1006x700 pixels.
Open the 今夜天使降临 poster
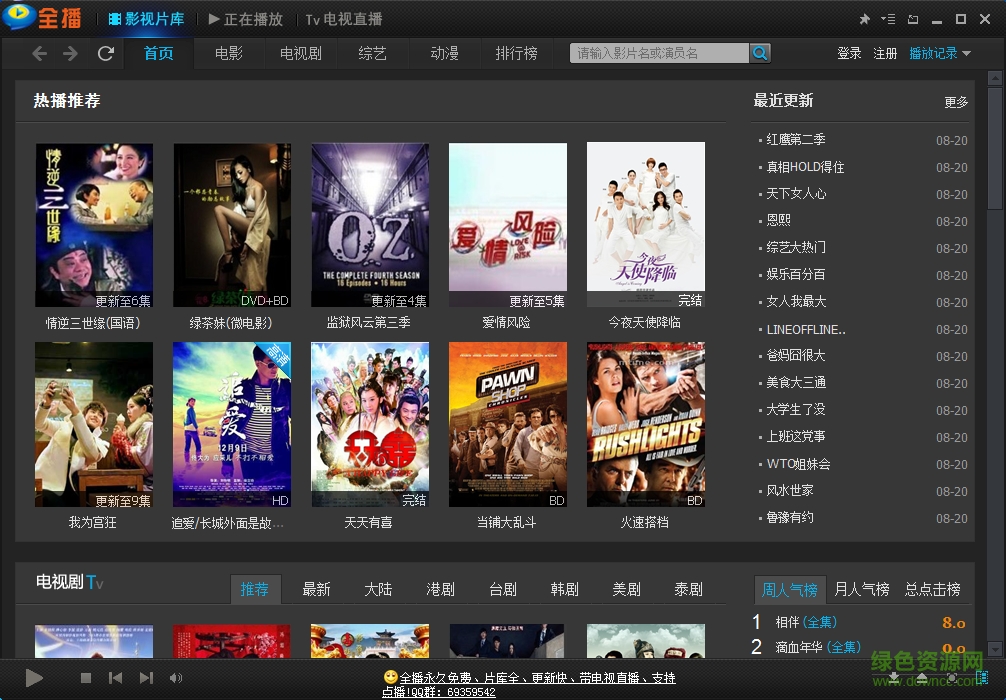coord(645,225)
